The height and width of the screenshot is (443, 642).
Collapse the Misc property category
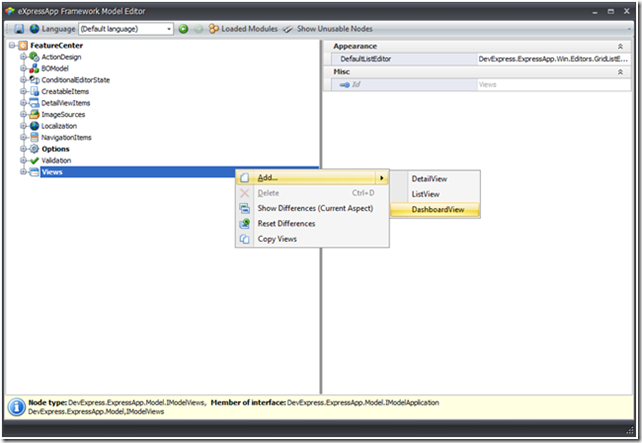(x=620, y=72)
